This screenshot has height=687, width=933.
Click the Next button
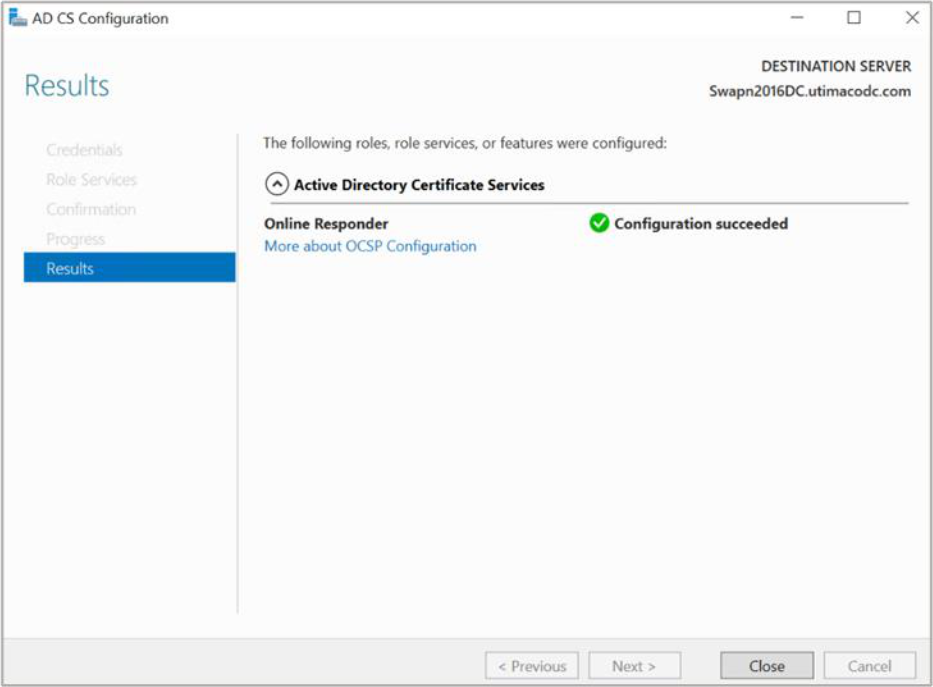(x=634, y=666)
